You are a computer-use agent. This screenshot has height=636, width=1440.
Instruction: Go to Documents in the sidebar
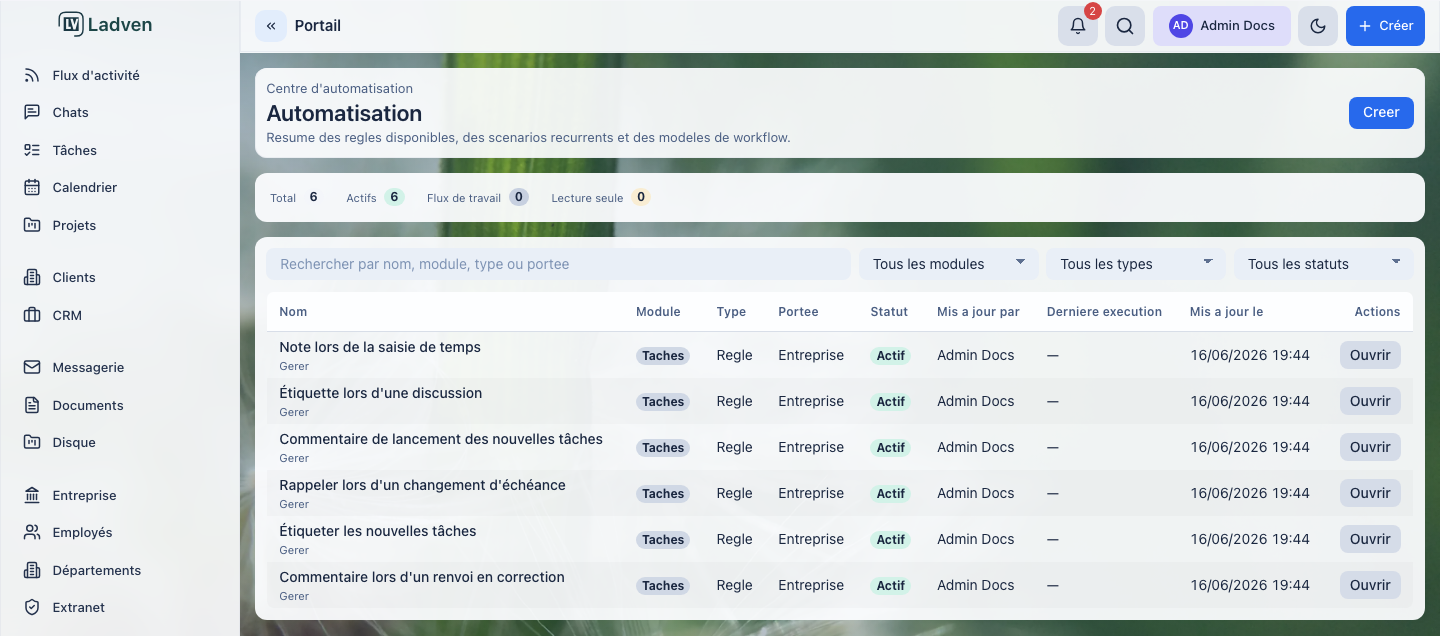tap(88, 405)
